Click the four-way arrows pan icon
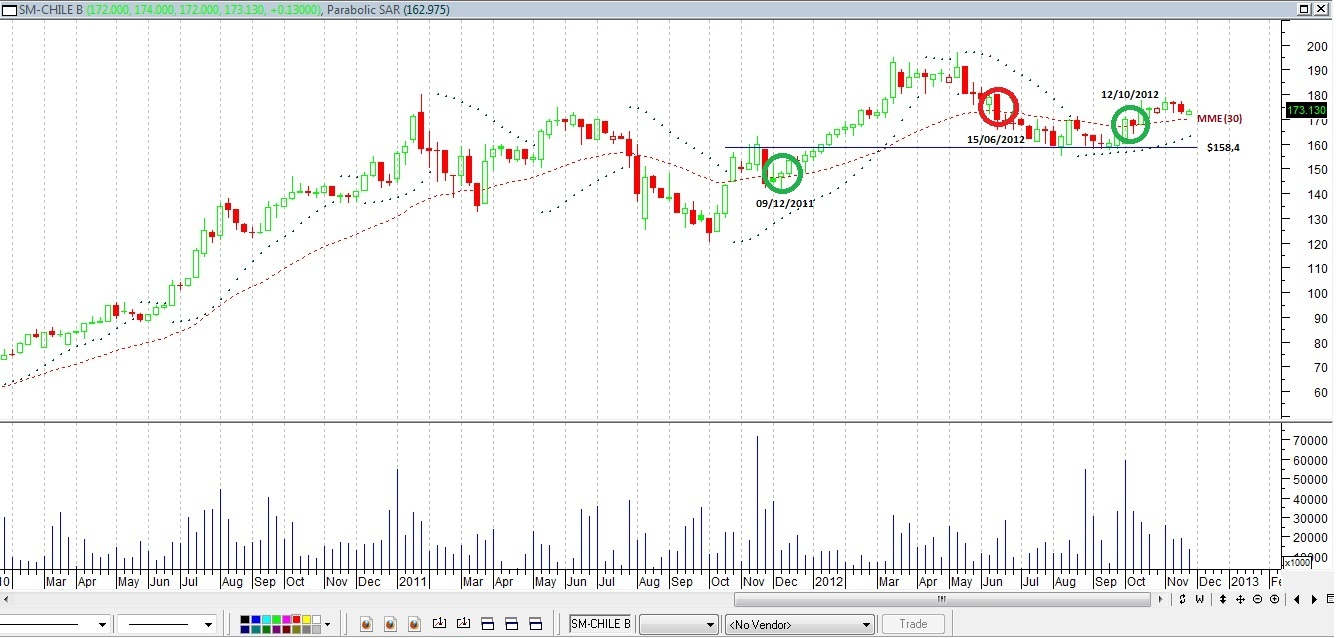 1240,600
